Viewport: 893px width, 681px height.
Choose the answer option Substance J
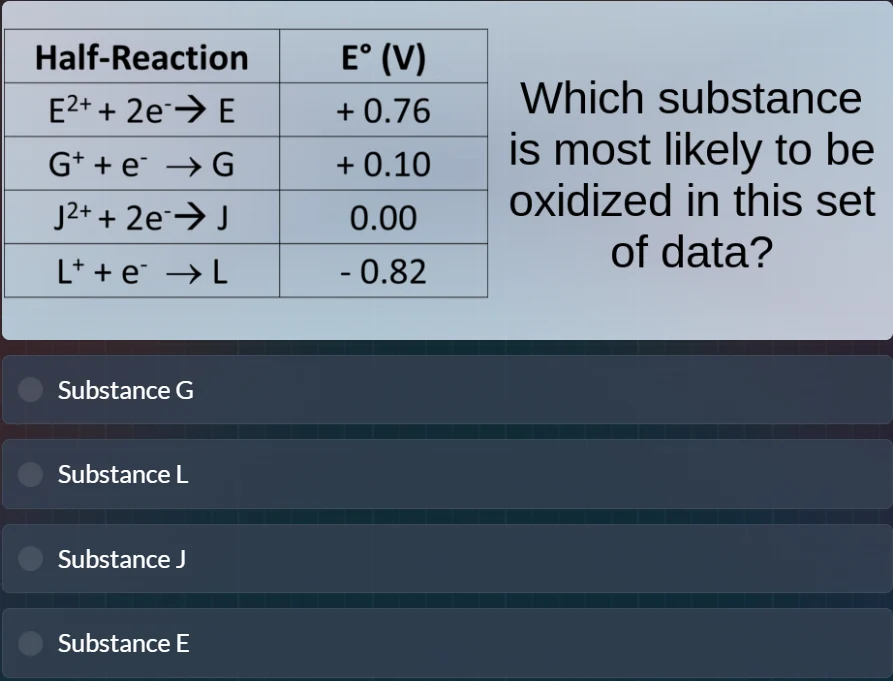pyautogui.click(x=120, y=559)
